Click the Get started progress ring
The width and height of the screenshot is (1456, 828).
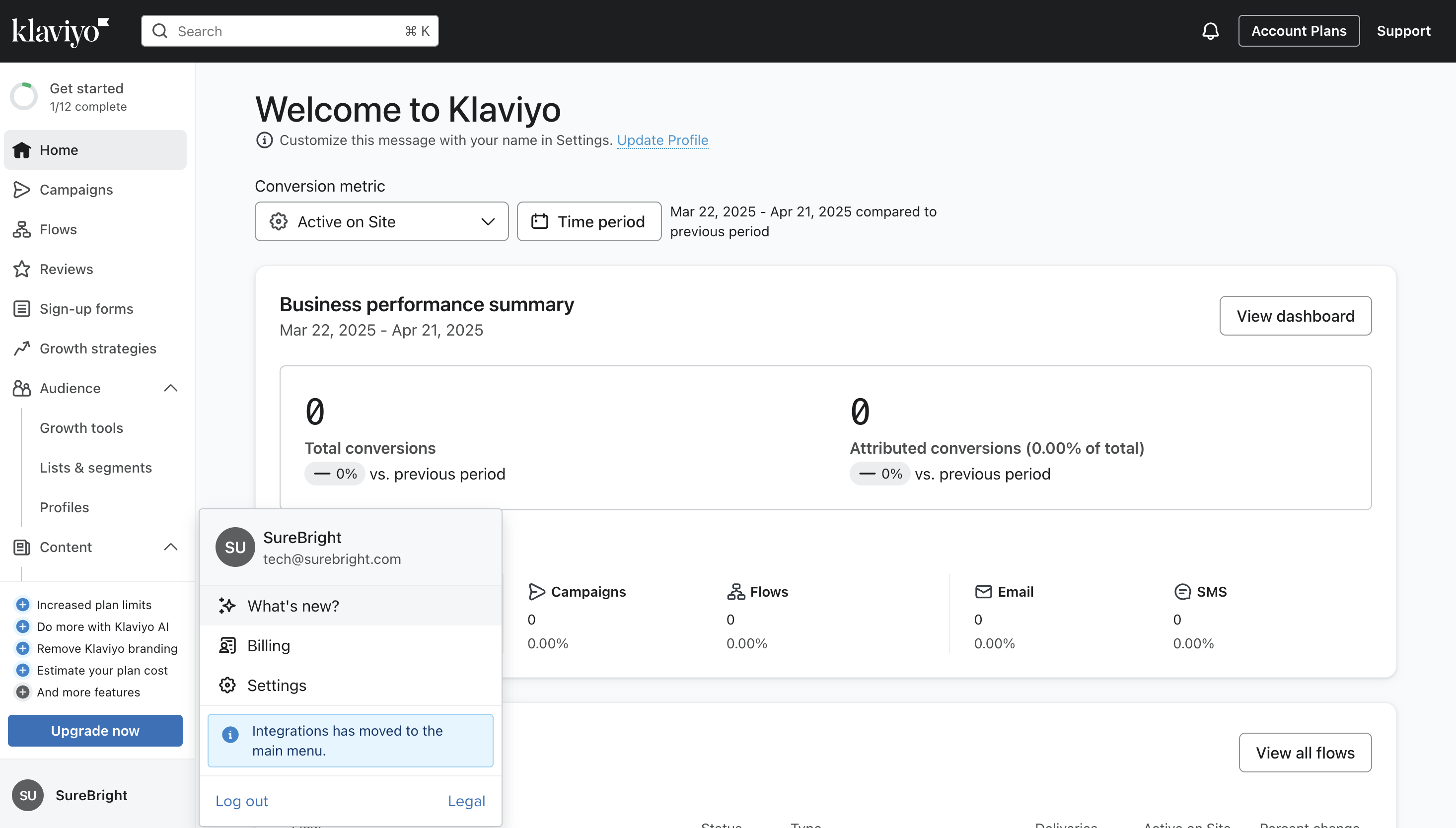[24, 97]
